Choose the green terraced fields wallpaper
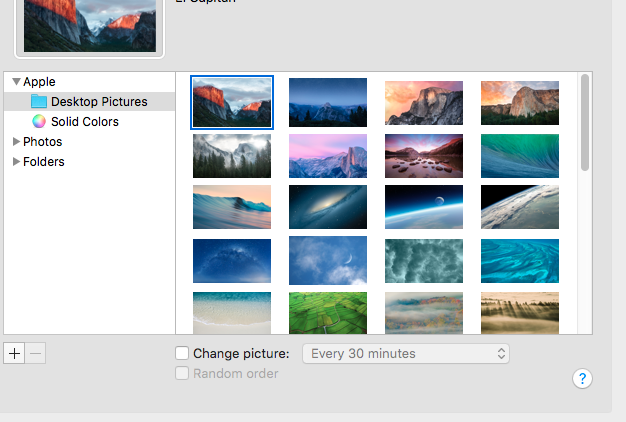This screenshot has height=422, width=626. click(328, 313)
